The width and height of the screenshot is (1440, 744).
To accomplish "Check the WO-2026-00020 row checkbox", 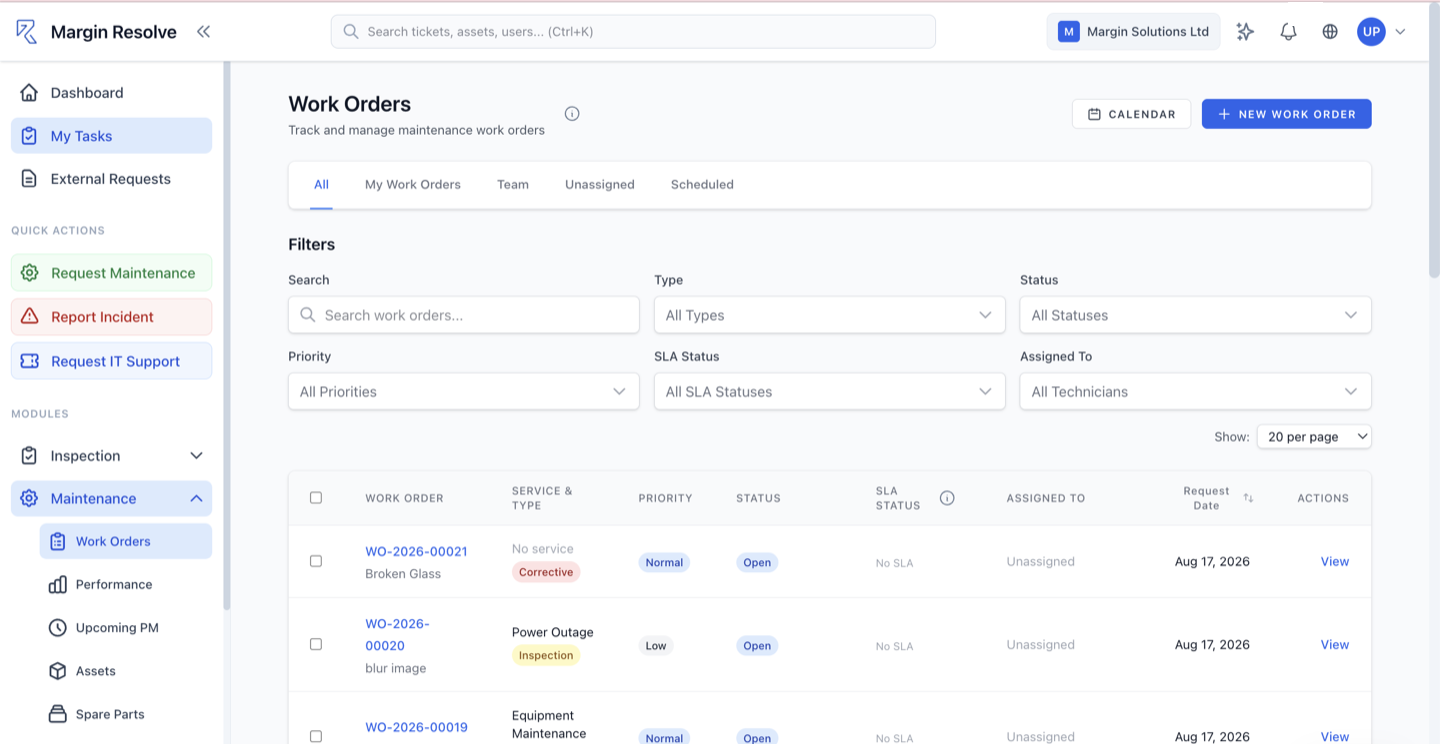I will point(316,644).
